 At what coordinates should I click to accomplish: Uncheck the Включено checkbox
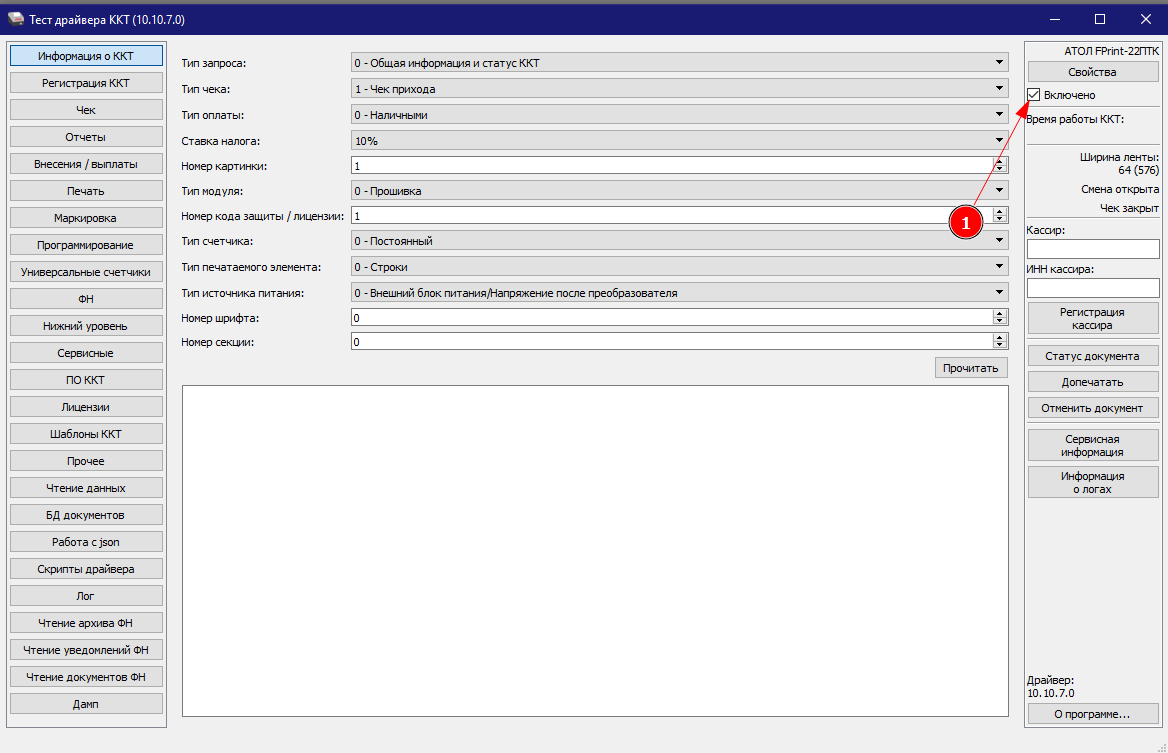point(1033,95)
